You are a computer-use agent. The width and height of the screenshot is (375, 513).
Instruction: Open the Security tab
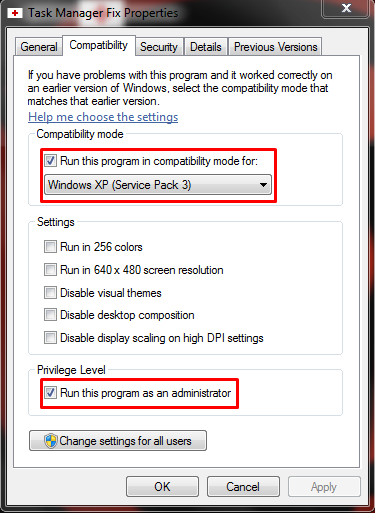coord(159,47)
